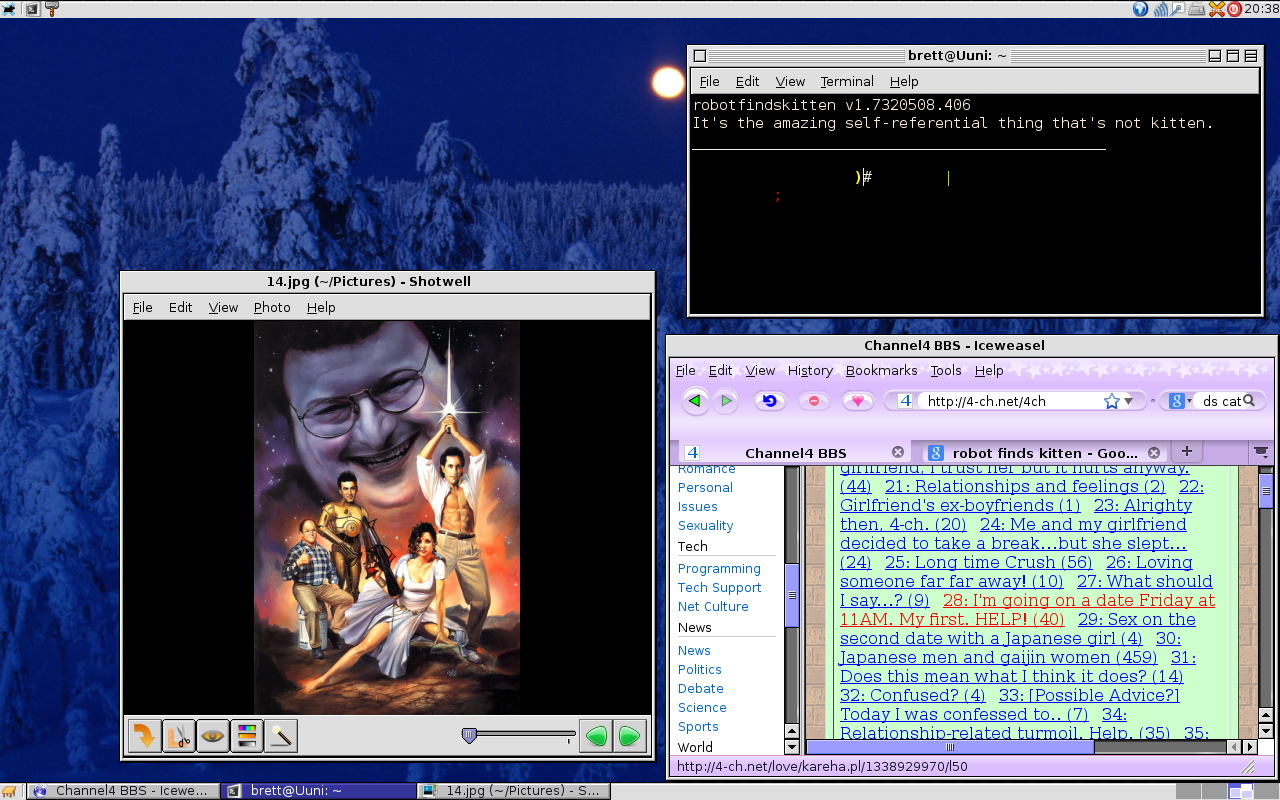The height and width of the screenshot is (800, 1280).
Task: Open the Iceweasel History menu
Action: [810, 370]
